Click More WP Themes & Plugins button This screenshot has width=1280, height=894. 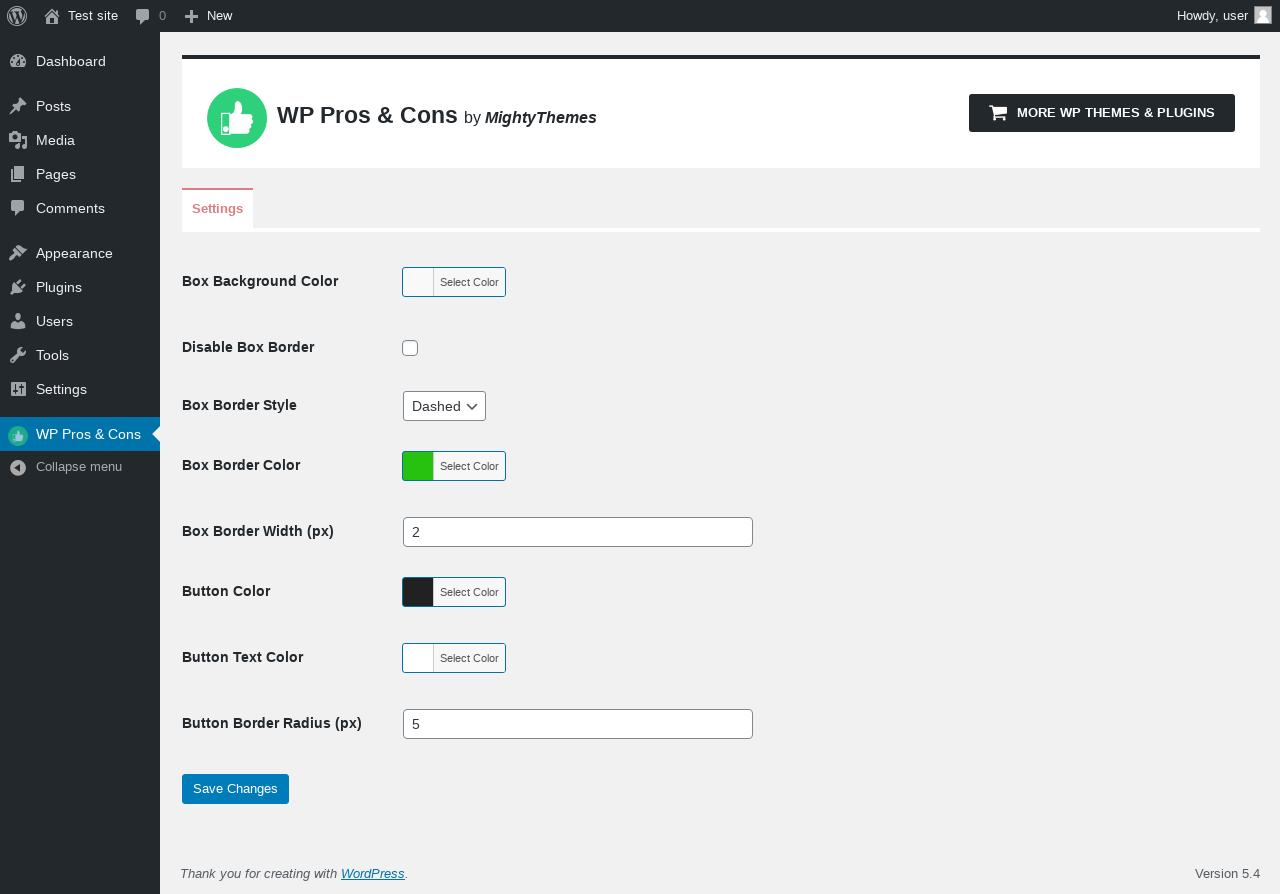click(x=1102, y=113)
